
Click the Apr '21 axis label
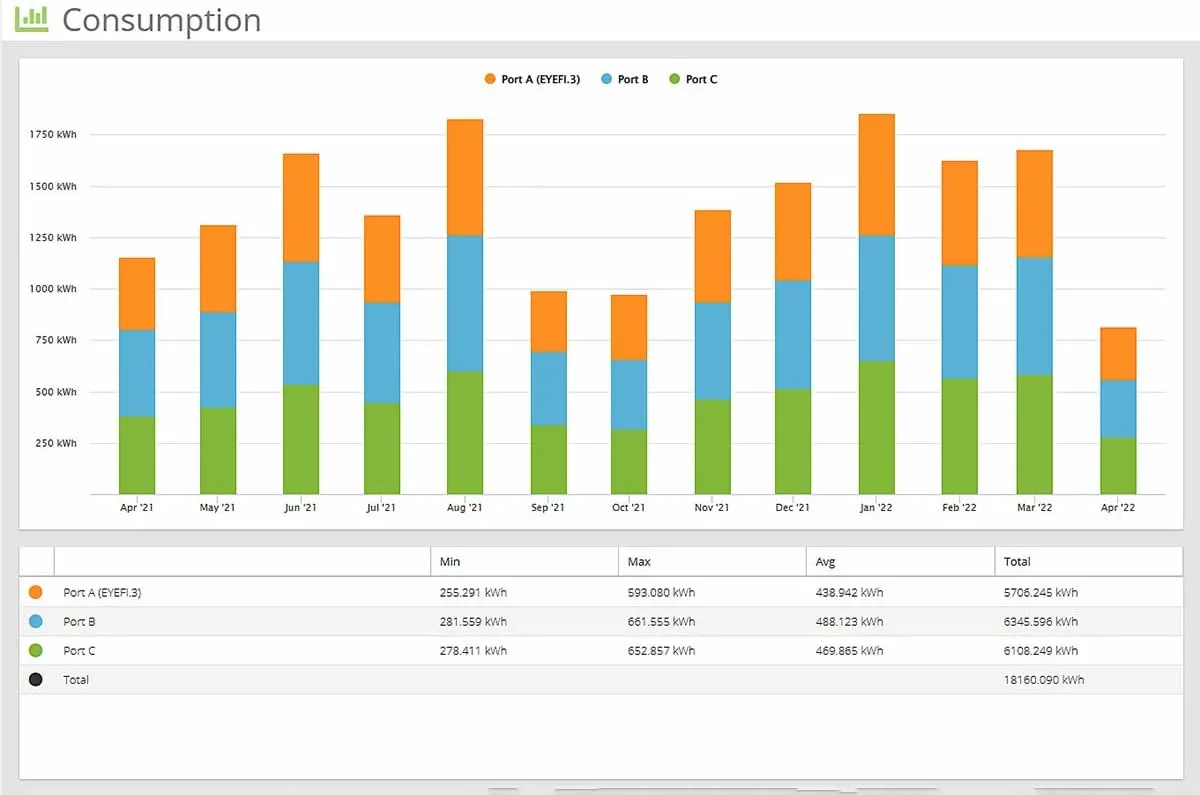click(136, 507)
